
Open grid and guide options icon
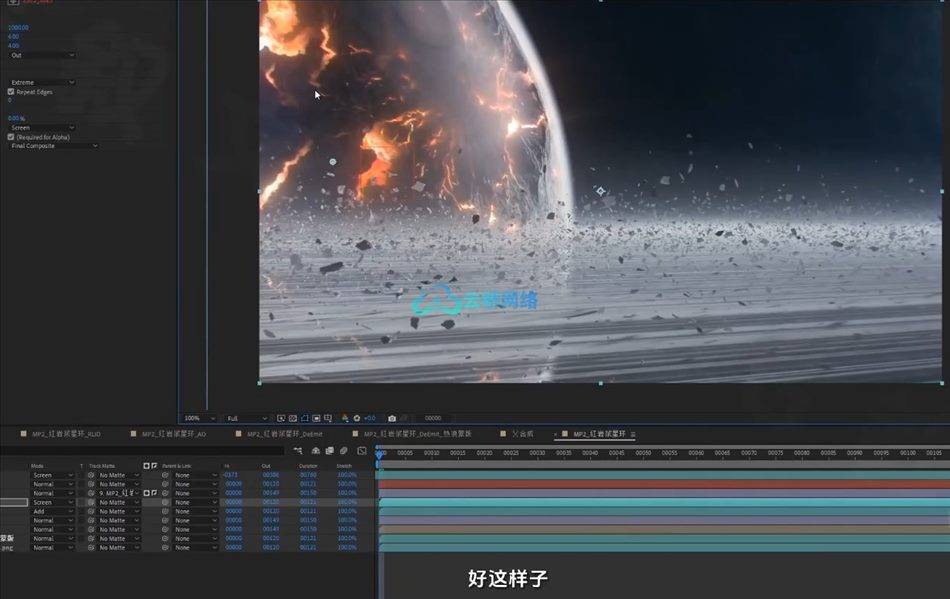[x=328, y=419]
